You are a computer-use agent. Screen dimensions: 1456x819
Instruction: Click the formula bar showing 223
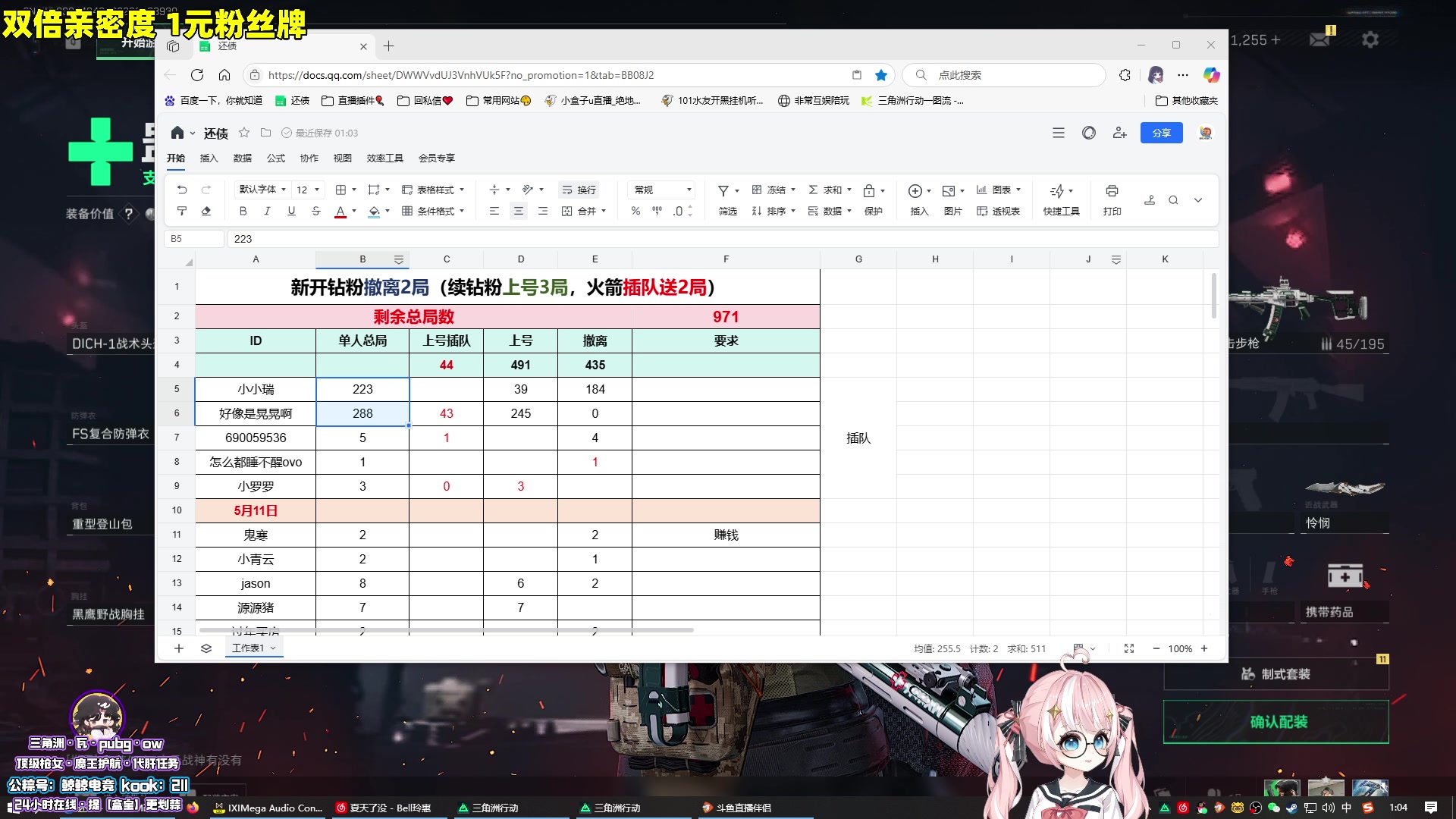(x=722, y=239)
